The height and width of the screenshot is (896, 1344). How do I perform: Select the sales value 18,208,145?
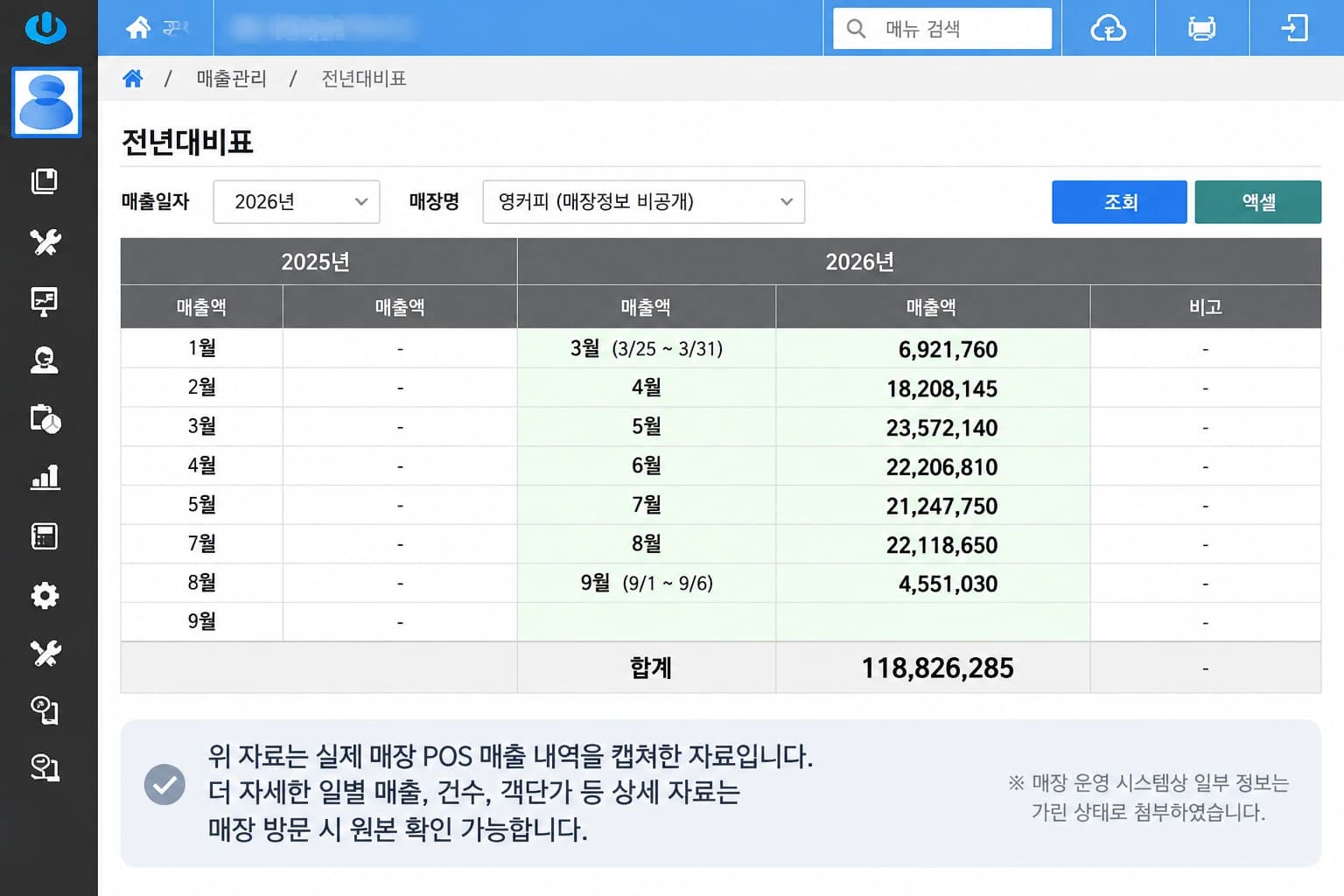(x=941, y=388)
